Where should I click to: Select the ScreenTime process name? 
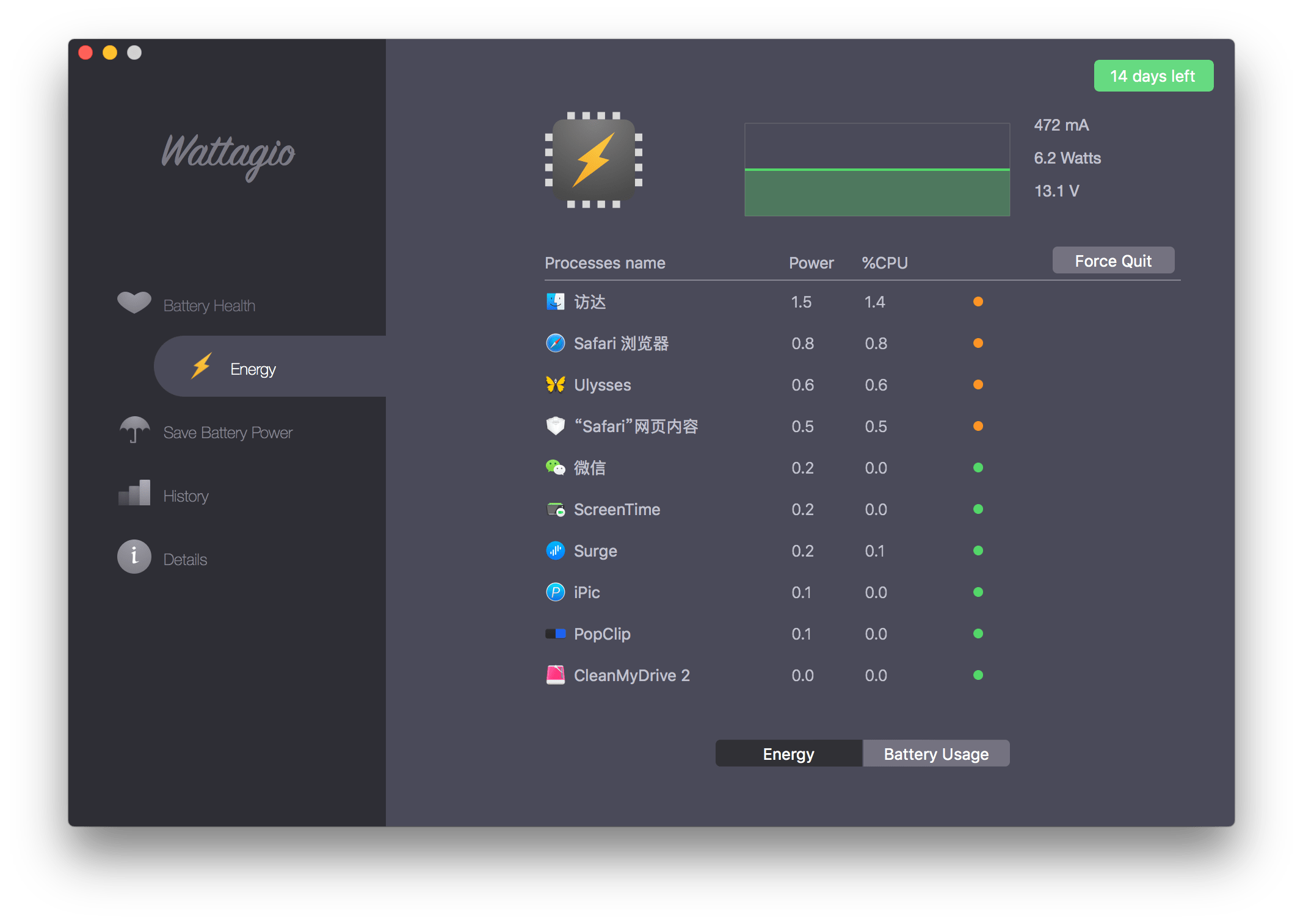click(x=617, y=509)
